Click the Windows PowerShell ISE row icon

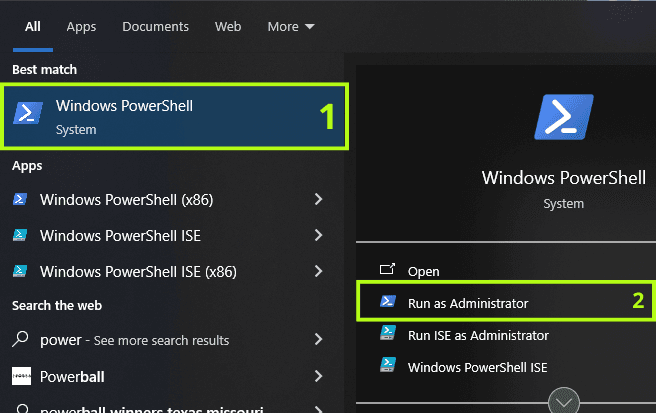coord(20,235)
